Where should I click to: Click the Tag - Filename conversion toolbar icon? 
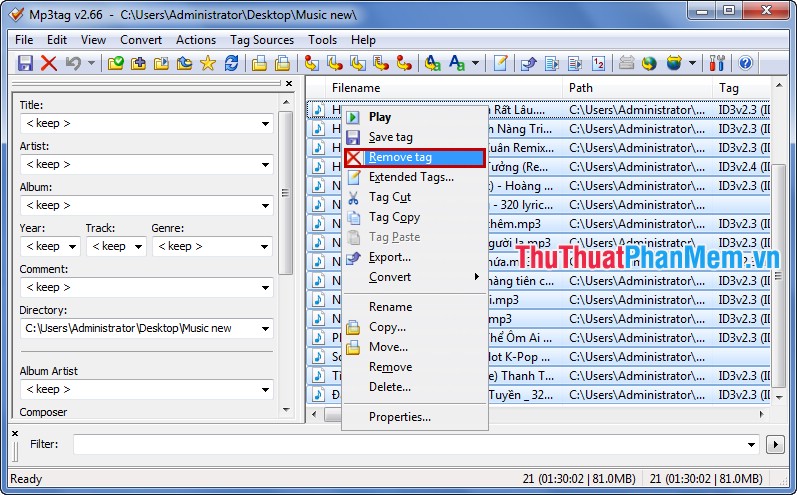pos(312,63)
